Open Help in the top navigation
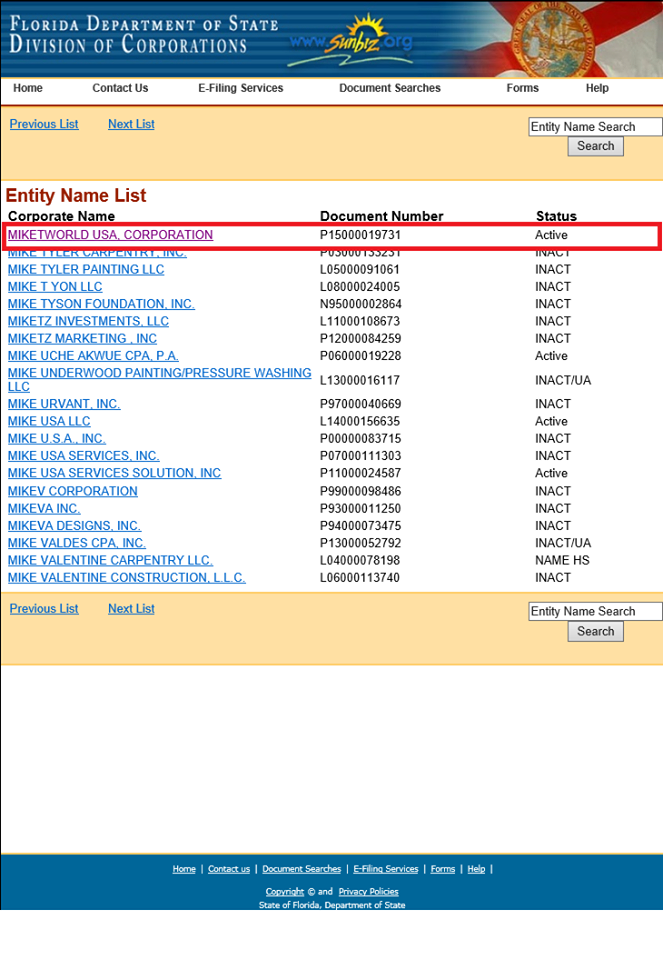Screen dimensions: 663x960 [x=597, y=88]
